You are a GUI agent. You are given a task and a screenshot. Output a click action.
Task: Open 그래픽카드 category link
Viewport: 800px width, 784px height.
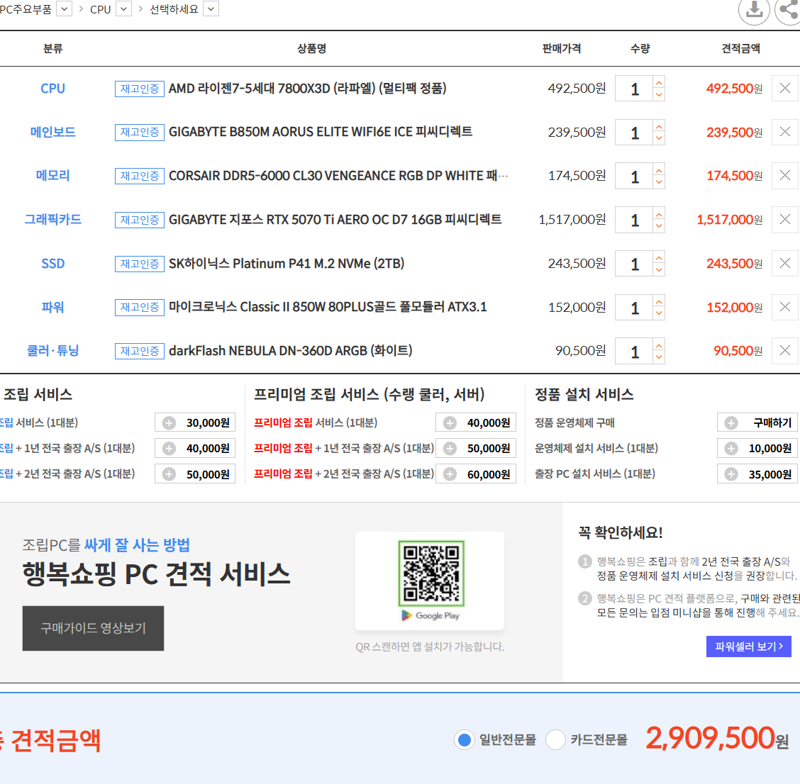point(53,219)
